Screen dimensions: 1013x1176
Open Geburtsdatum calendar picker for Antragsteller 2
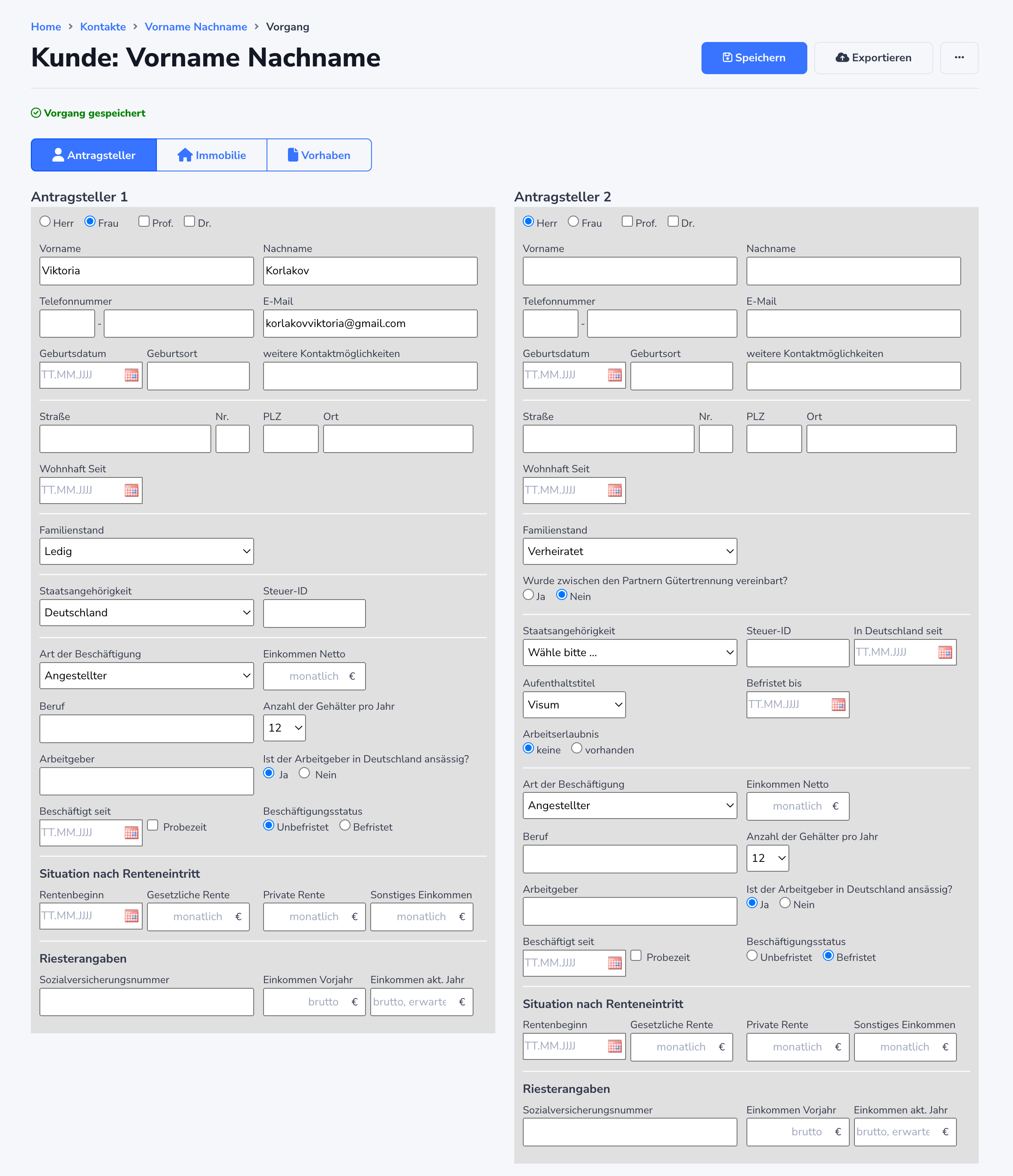pos(614,375)
